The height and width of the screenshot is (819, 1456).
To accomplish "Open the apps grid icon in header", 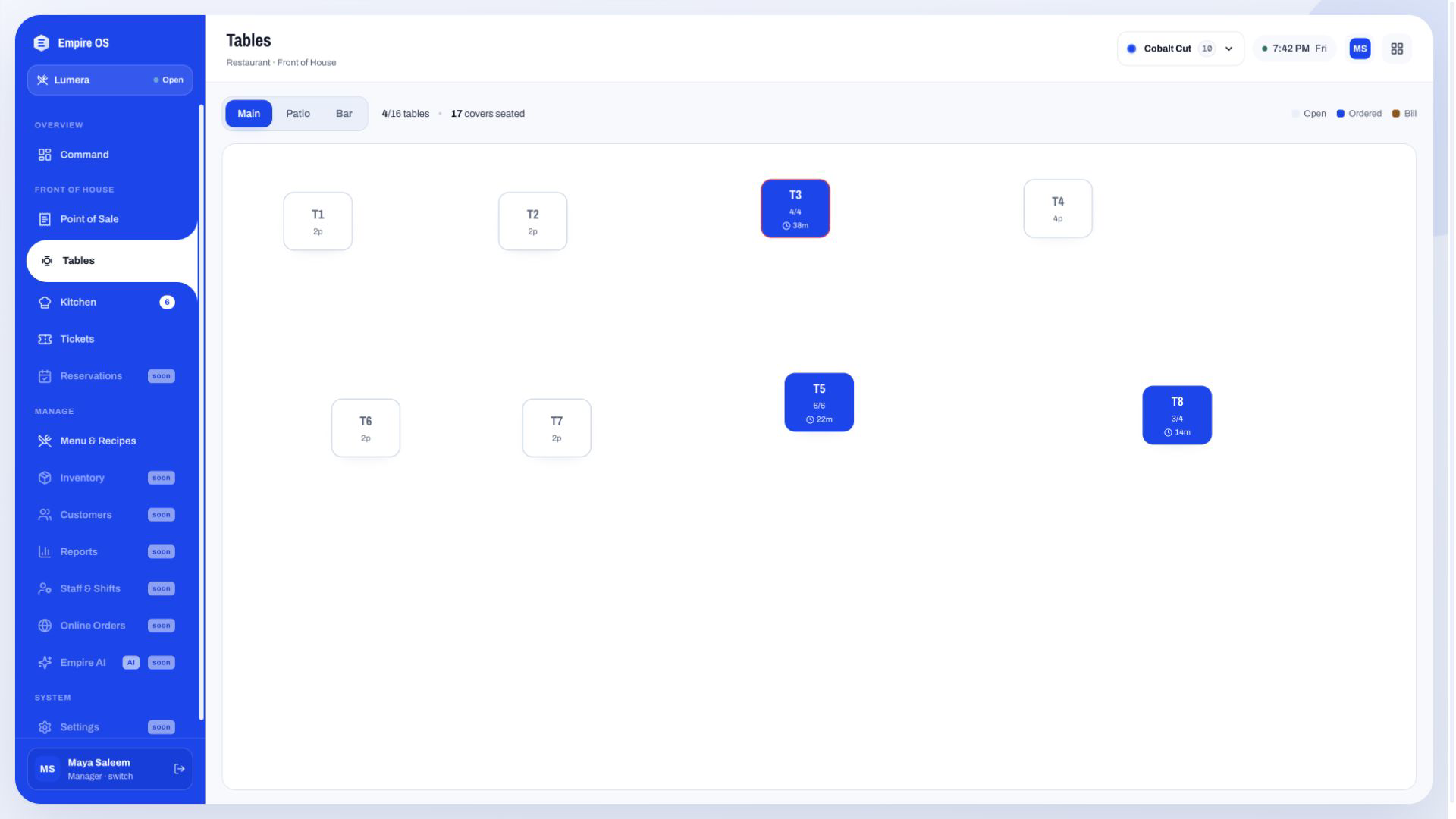I will (1397, 49).
